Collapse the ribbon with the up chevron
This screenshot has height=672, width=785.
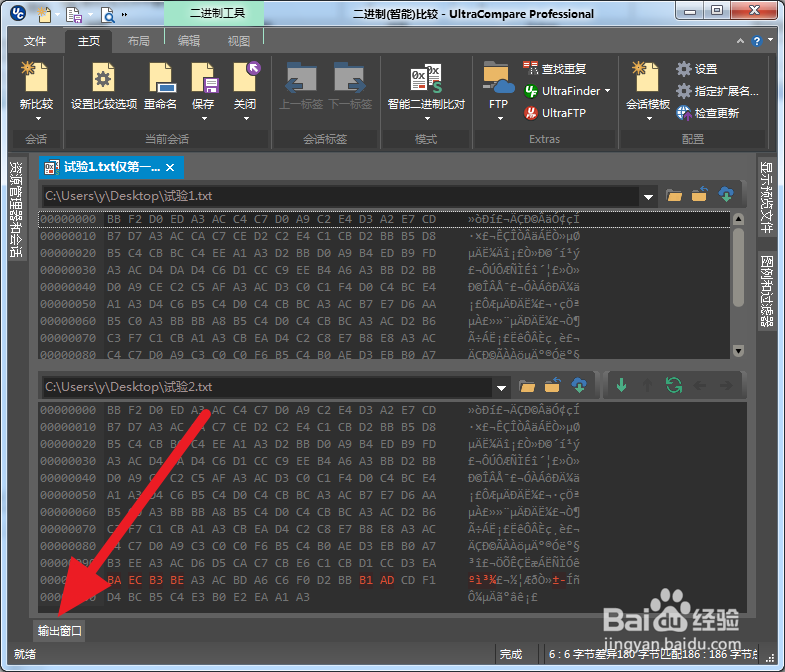coord(740,41)
